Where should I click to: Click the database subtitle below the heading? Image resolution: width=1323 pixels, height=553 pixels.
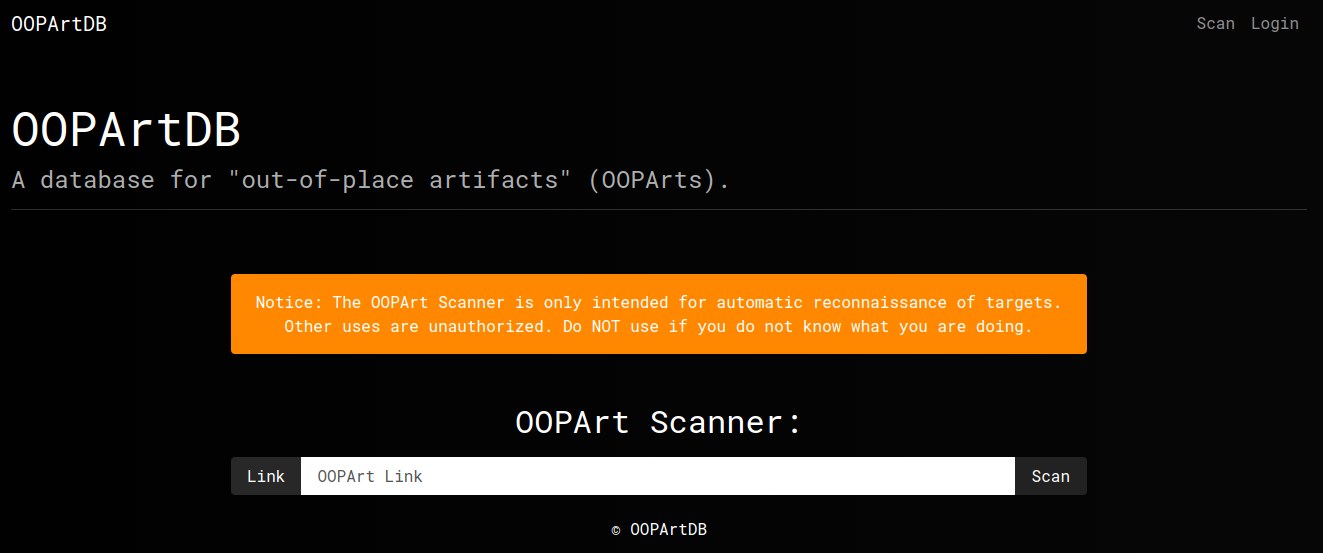(370, 180)
